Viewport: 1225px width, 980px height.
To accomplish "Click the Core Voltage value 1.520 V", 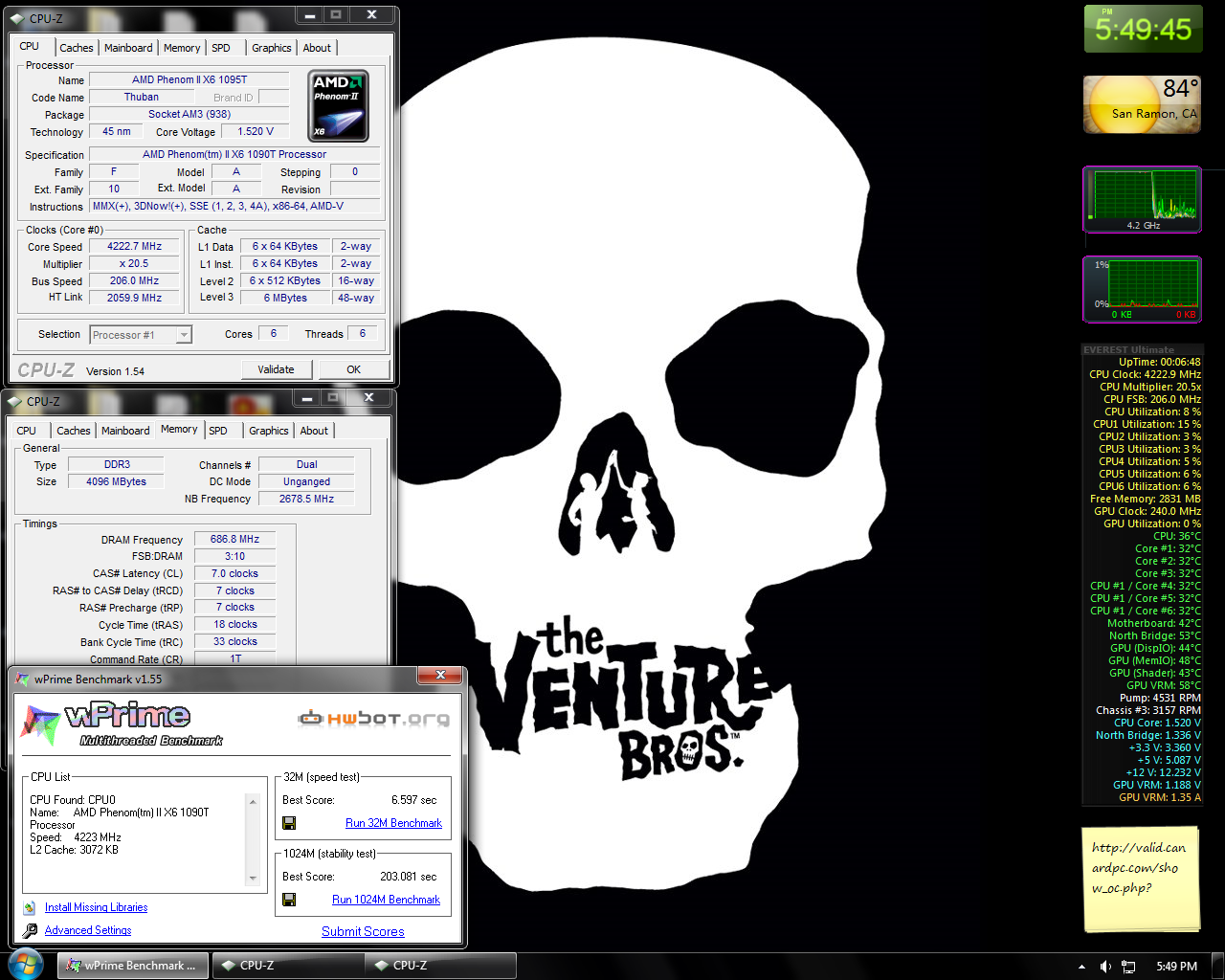I will [x=256, y=131].
